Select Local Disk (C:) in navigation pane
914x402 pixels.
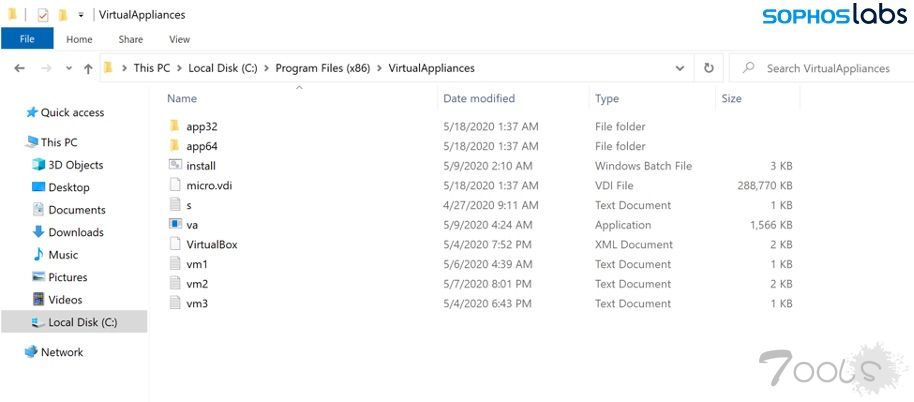pos(82,322)
